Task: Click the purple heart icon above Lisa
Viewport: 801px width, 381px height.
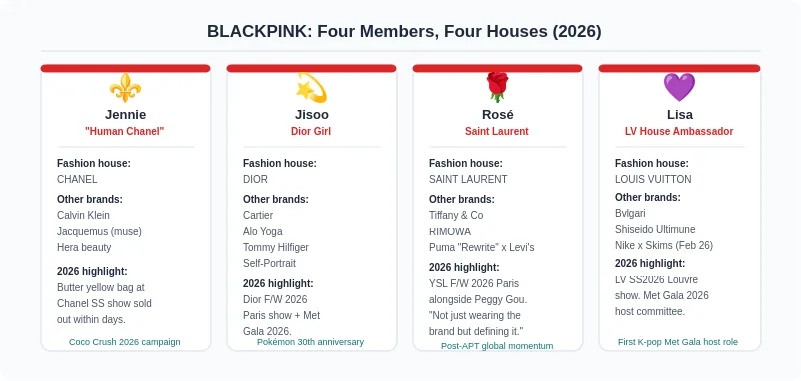Action: [x=679, y=87]
